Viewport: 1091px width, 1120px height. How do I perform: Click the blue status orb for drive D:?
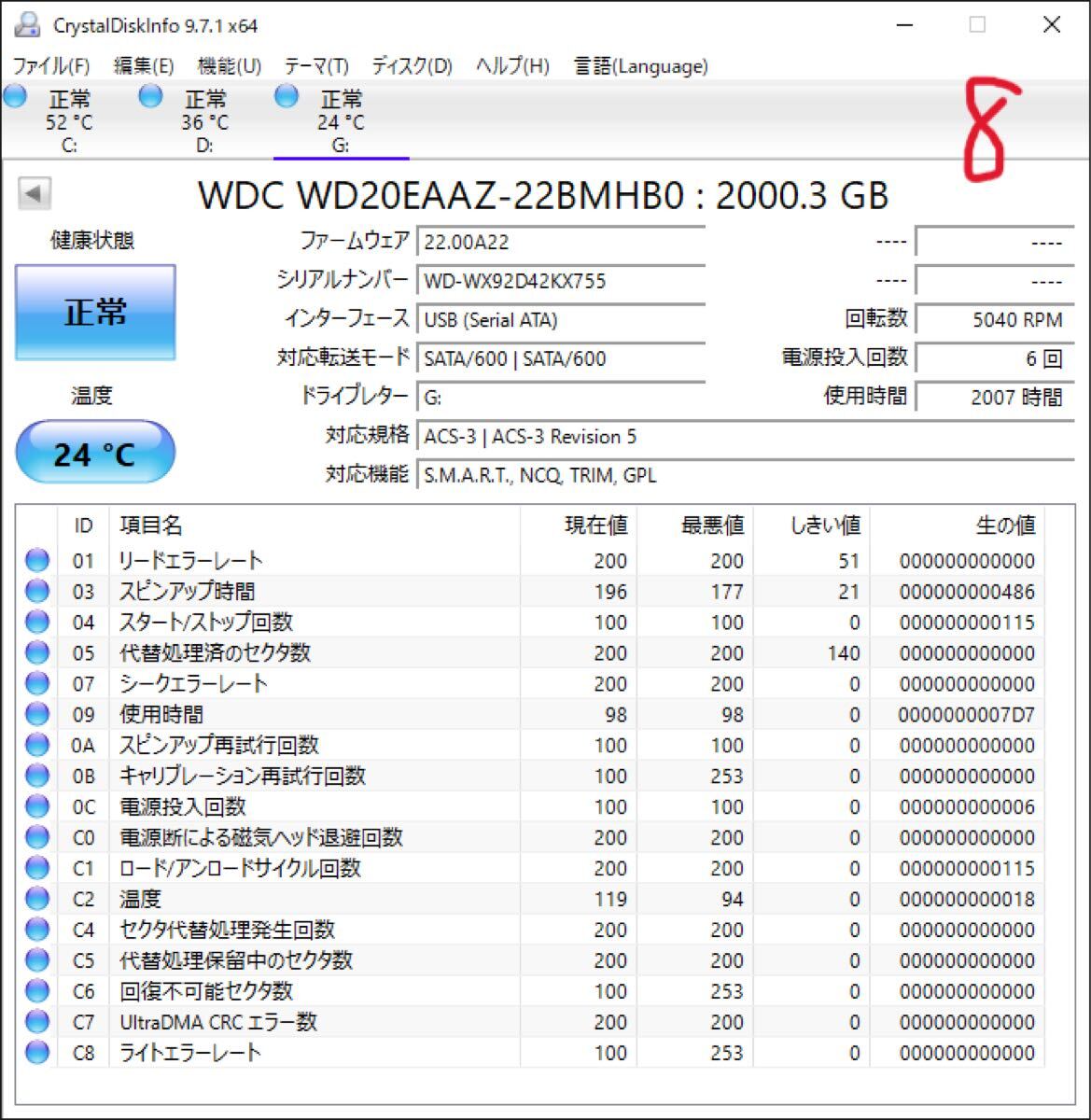coord(150,96)
